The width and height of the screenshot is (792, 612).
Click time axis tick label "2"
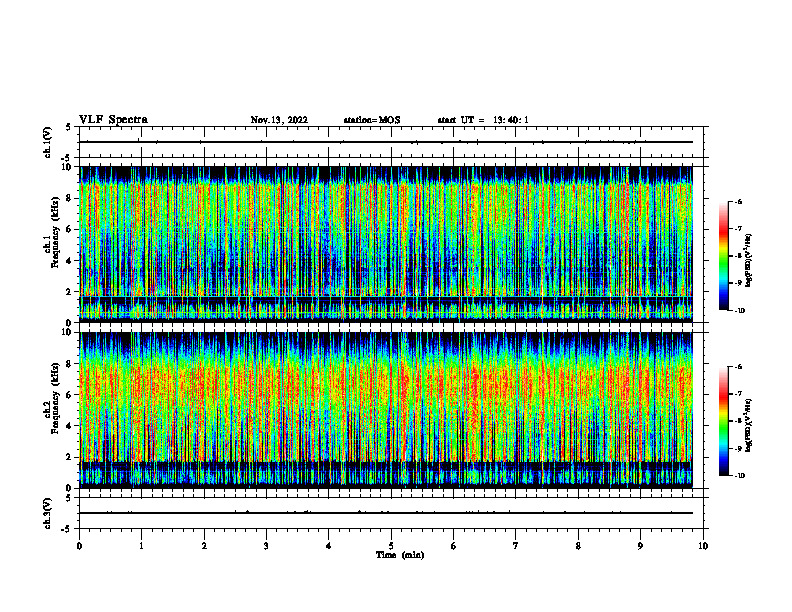(x=204, y=546)
